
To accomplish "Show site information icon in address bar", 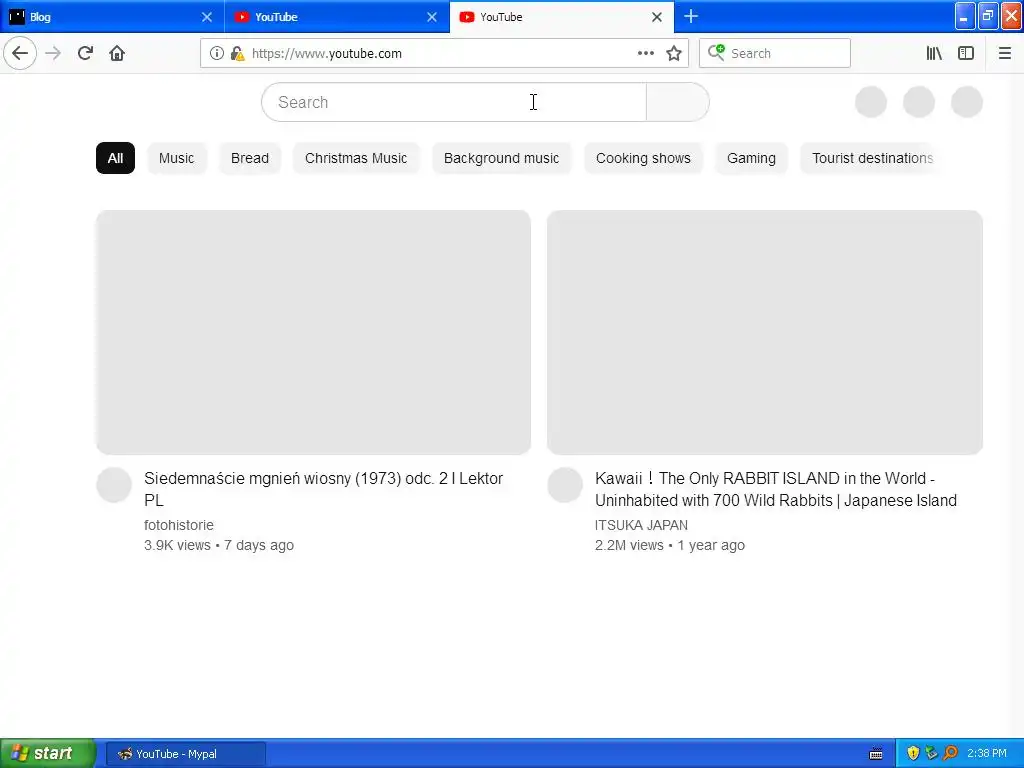I will (217, 53).
